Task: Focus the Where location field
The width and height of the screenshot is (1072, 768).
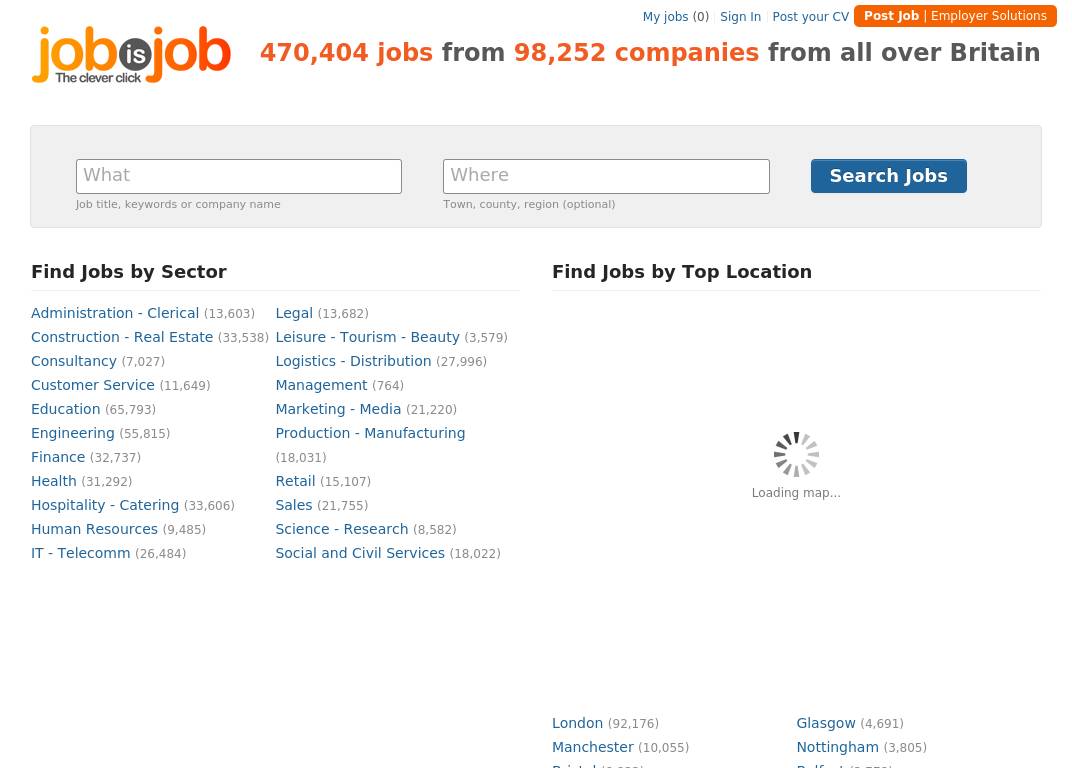Action: click(x=606, y=176)
